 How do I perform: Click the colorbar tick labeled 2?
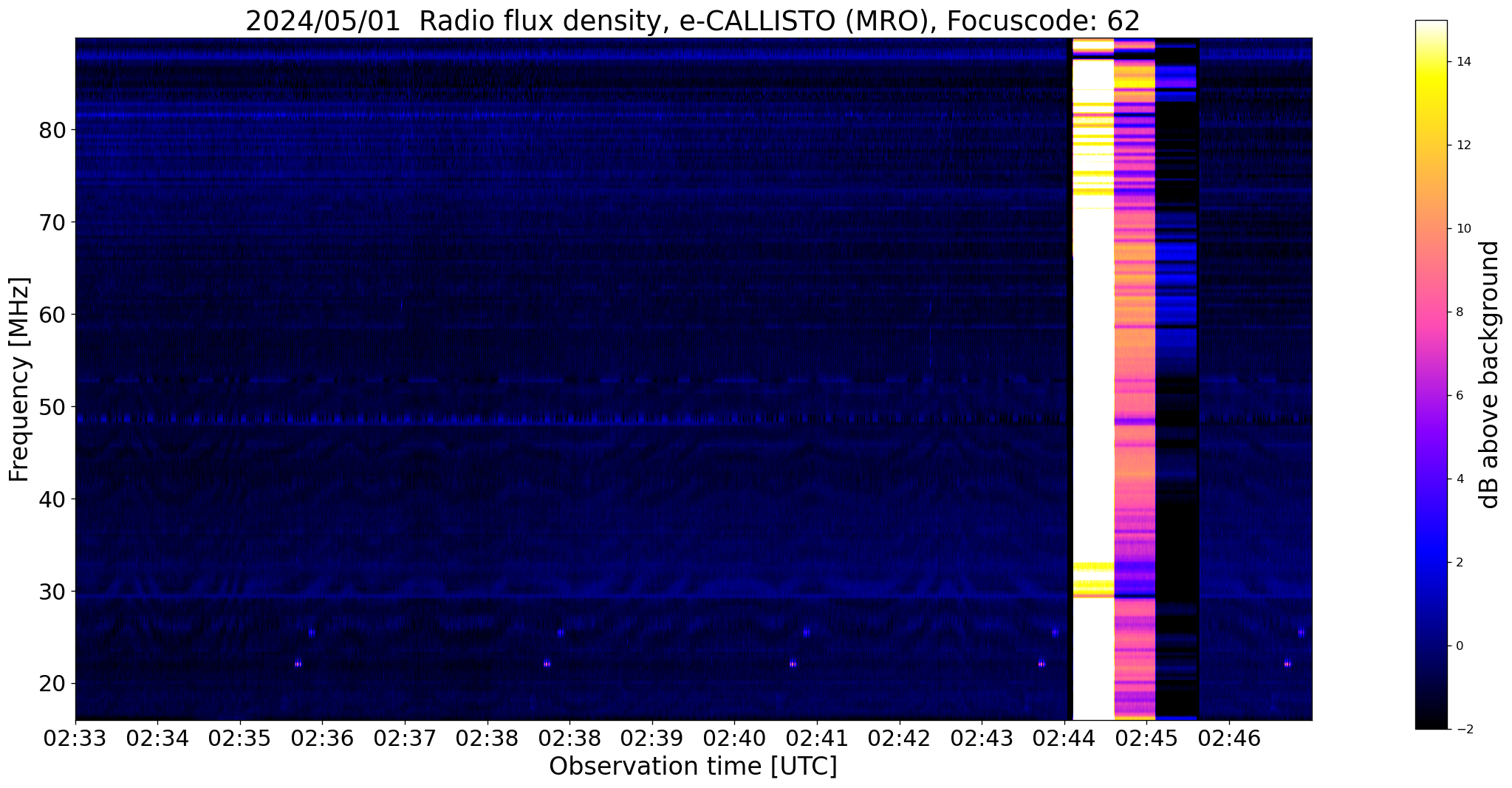point(1459,563)
